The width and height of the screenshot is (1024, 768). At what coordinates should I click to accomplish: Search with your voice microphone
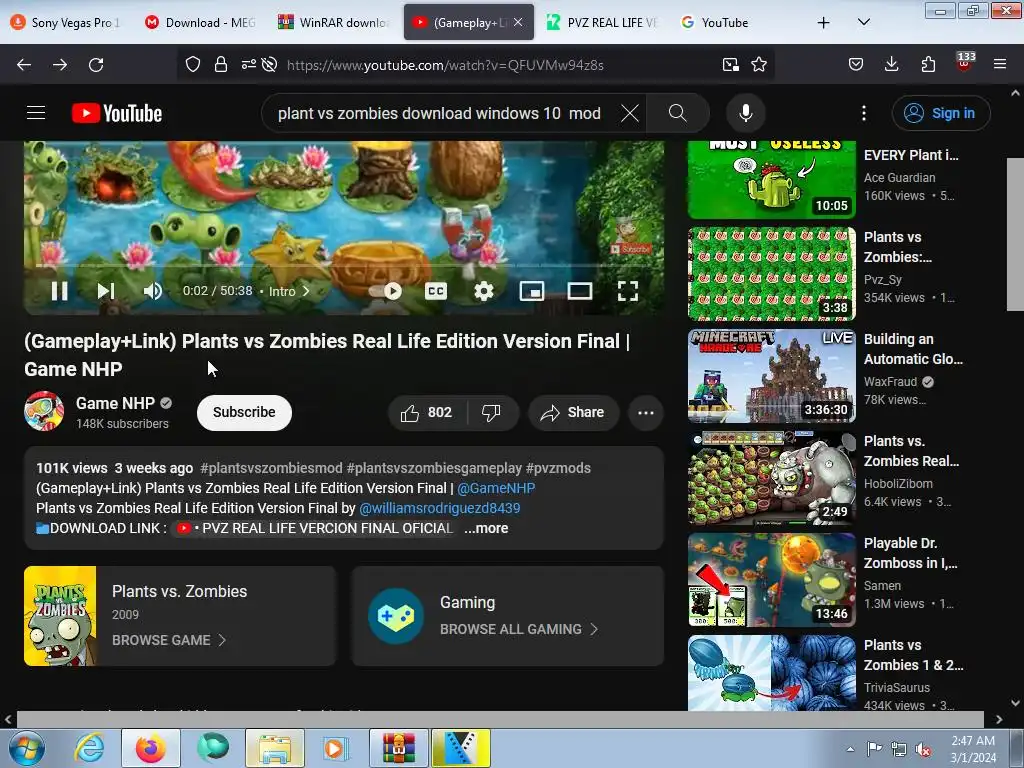coord(746,113)
